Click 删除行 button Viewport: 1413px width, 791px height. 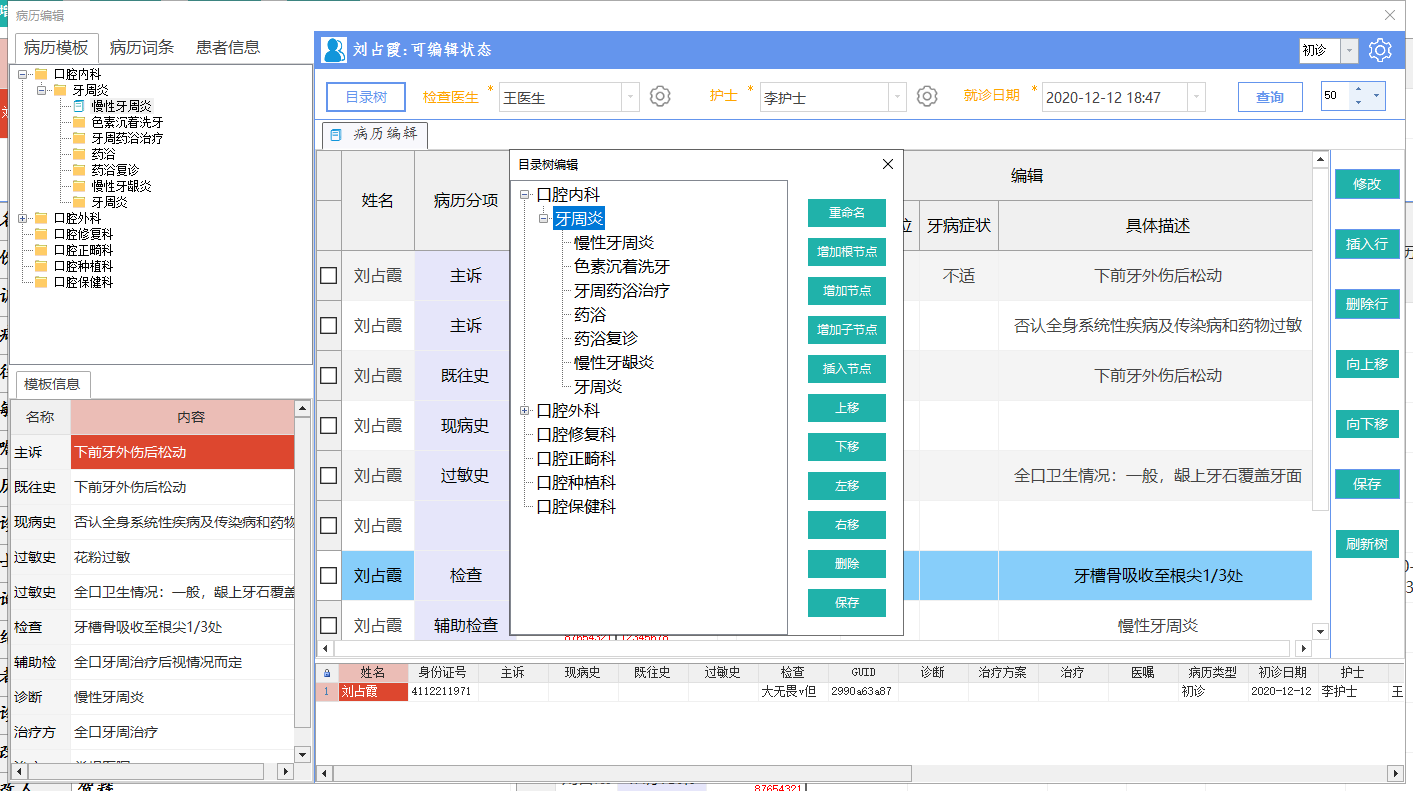(1367, 304)
